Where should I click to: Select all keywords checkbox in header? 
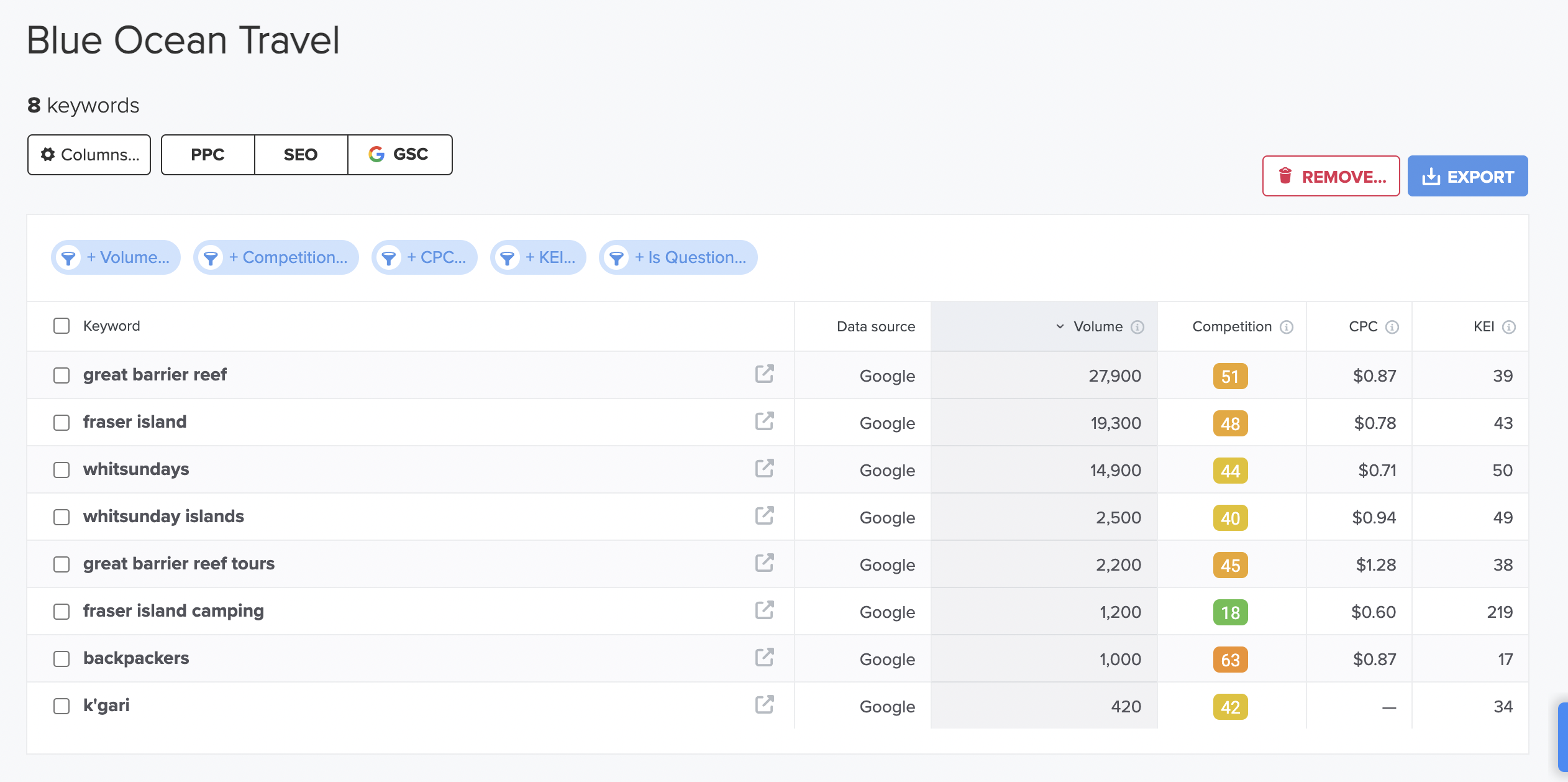pyautogui.click(x=62, y=326)
